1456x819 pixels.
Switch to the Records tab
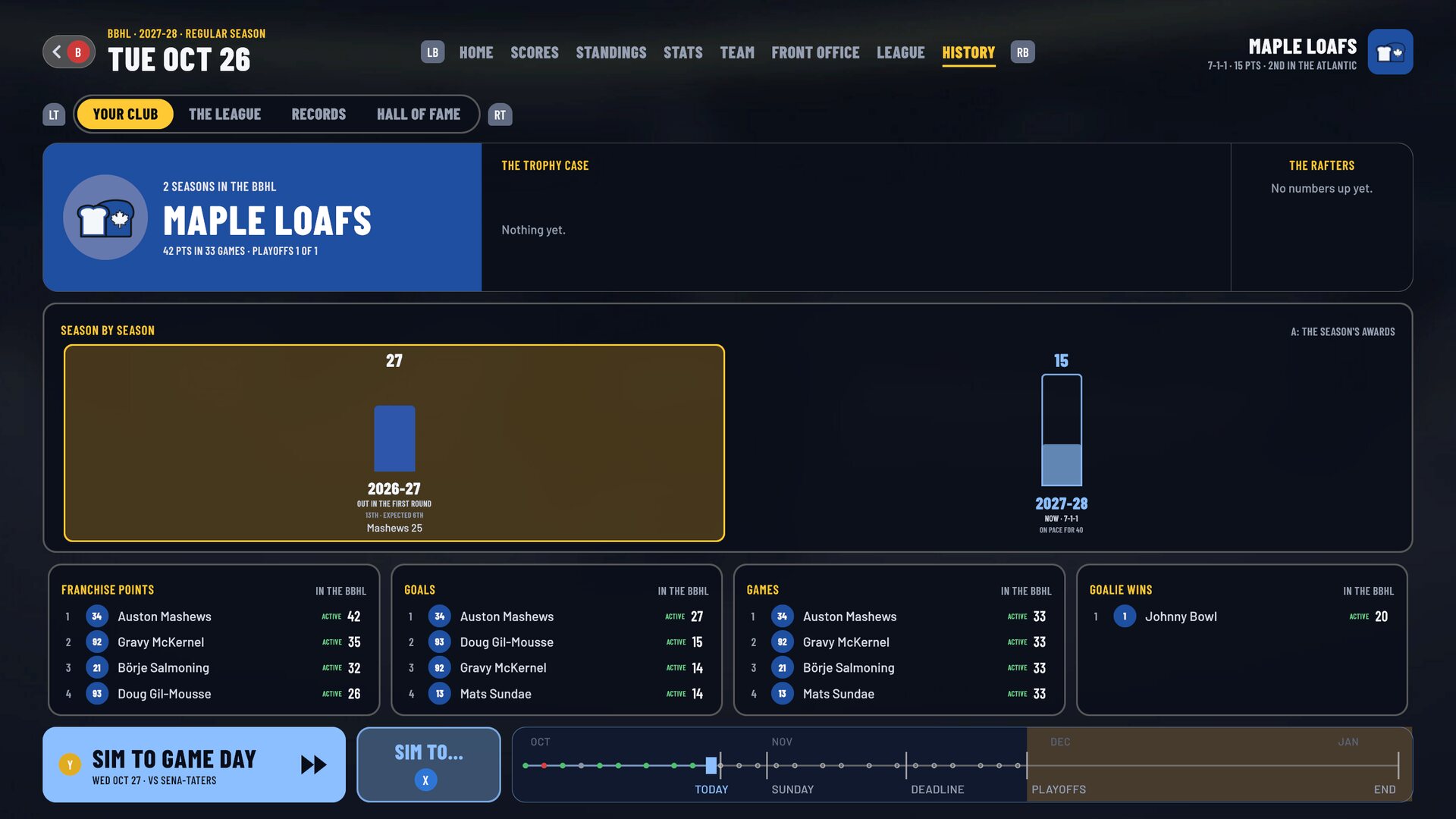[318, 115]
